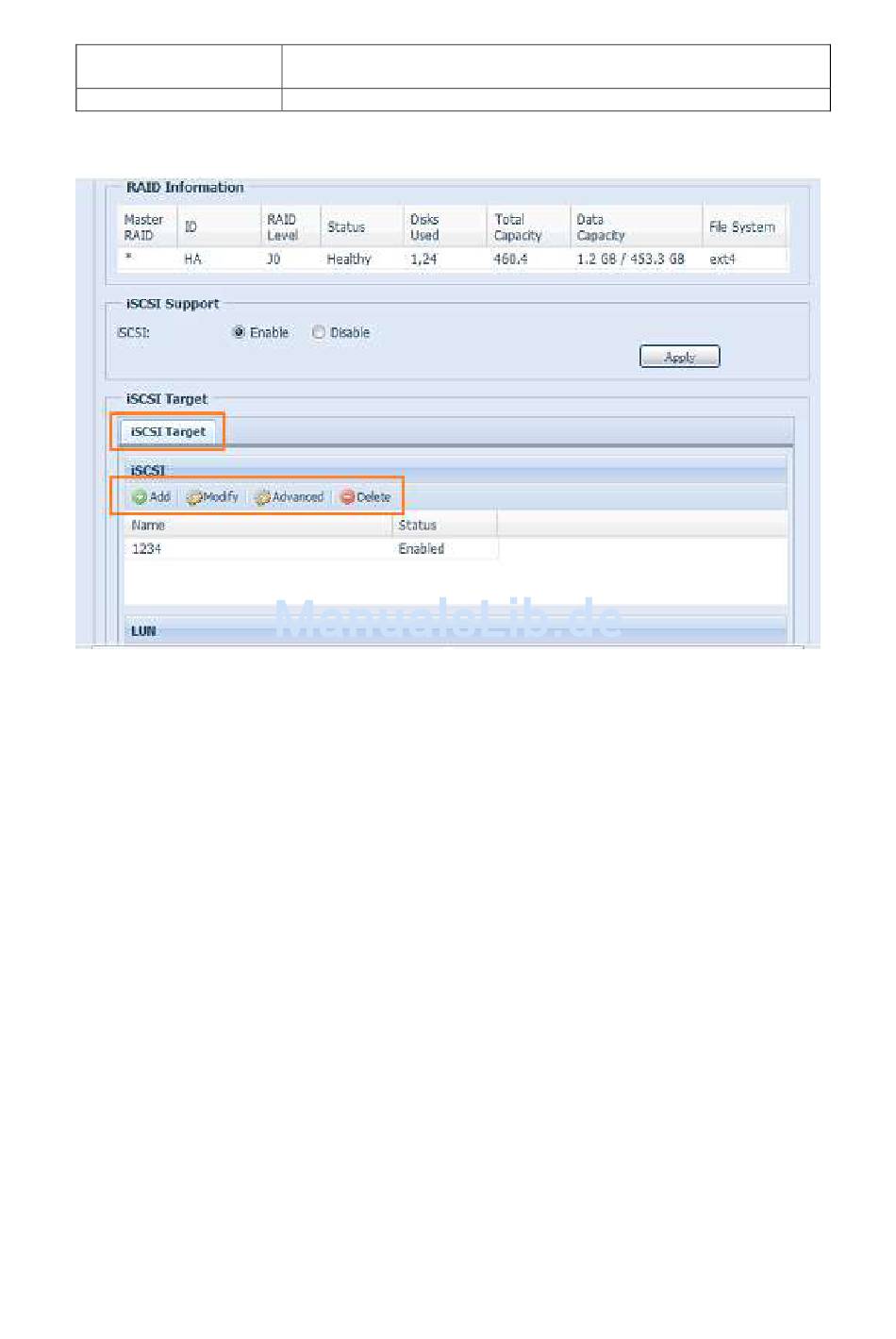Screen dimensions: 896x1339
Task: Click the Healthy RAID status cell
Action: coord(349,259)
